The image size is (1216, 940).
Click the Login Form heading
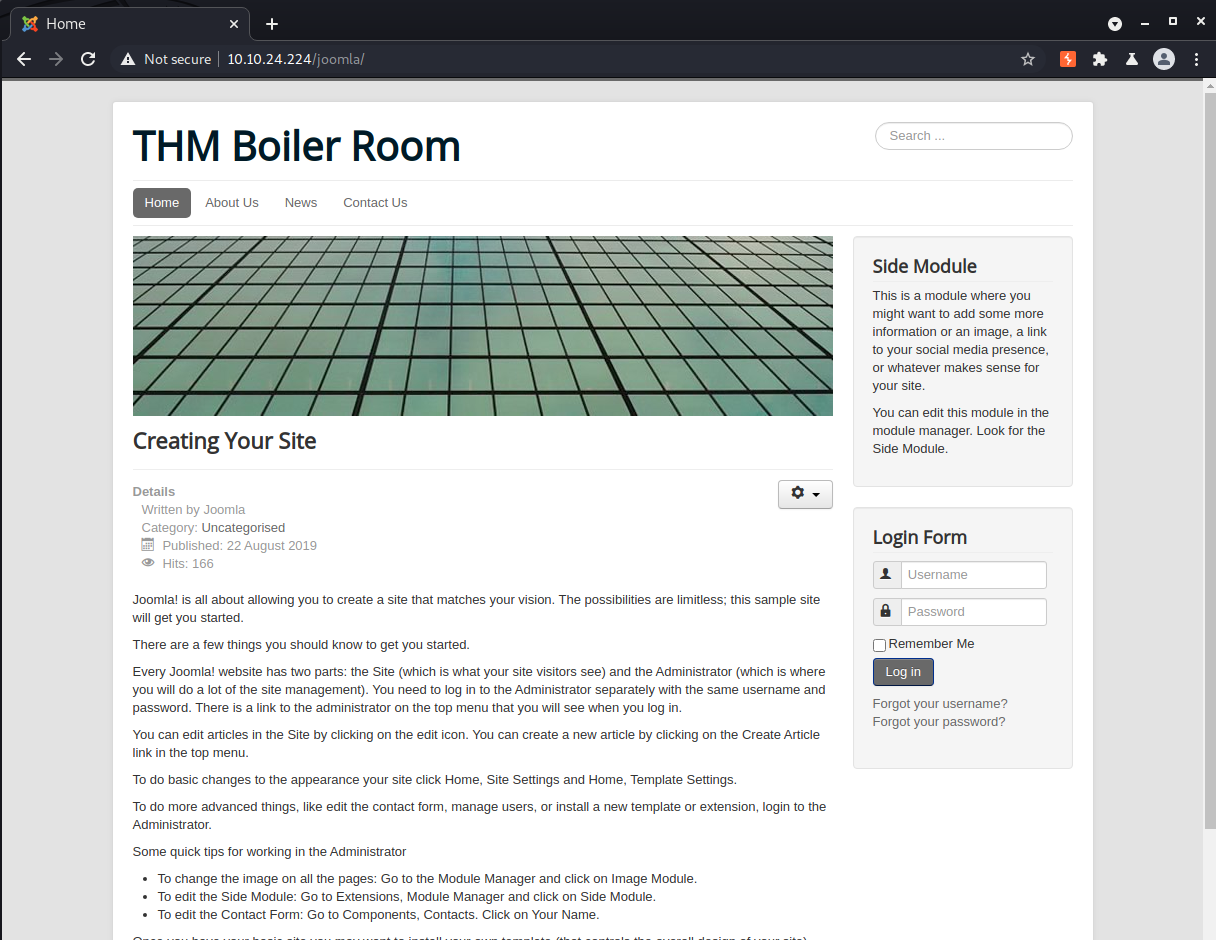click(920, 537)
